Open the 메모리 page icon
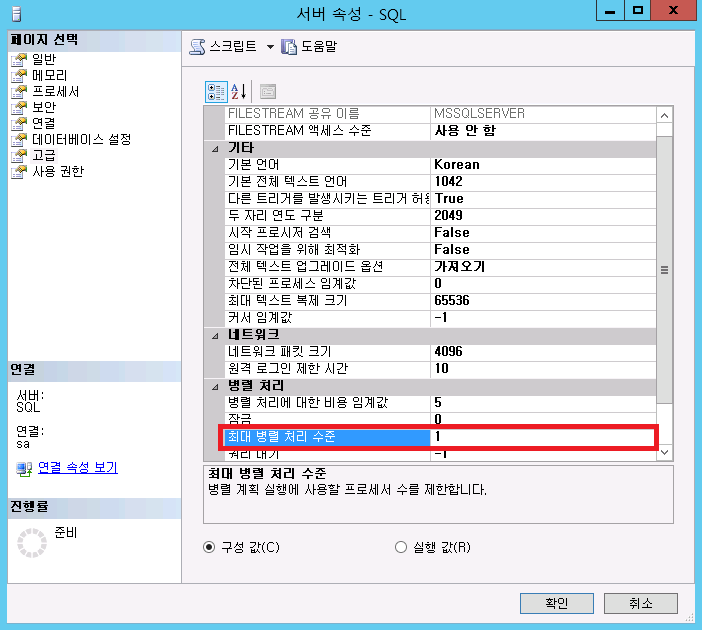 coord(19,76)
